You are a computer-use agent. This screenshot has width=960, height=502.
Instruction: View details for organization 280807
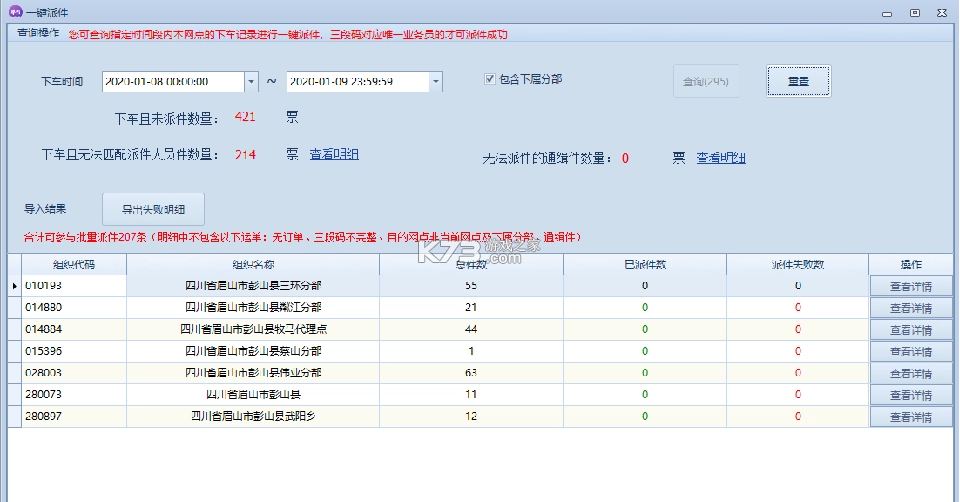coord(910,417)
